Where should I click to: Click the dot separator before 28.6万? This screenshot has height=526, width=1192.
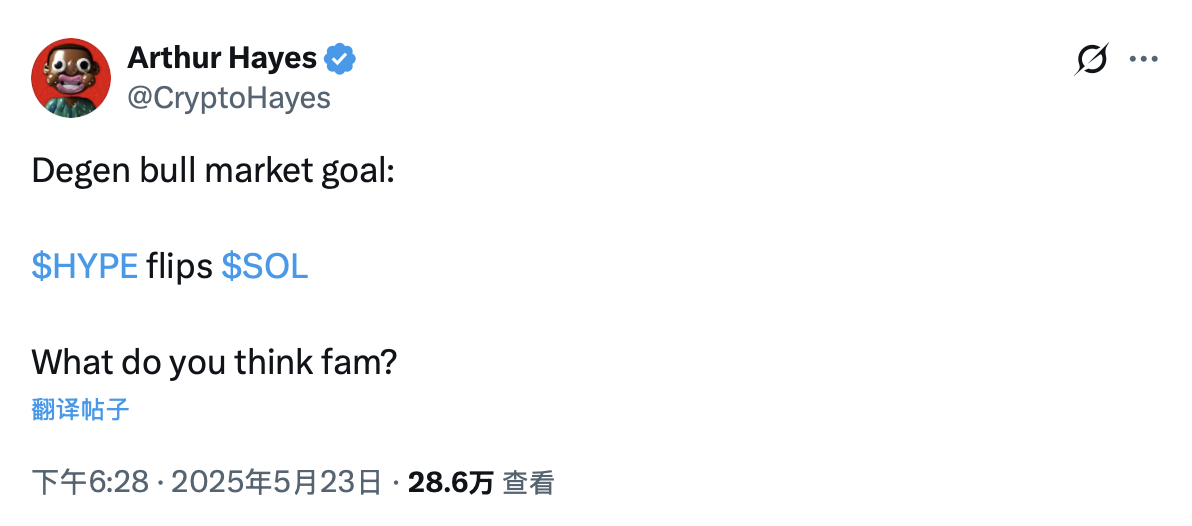396,483
